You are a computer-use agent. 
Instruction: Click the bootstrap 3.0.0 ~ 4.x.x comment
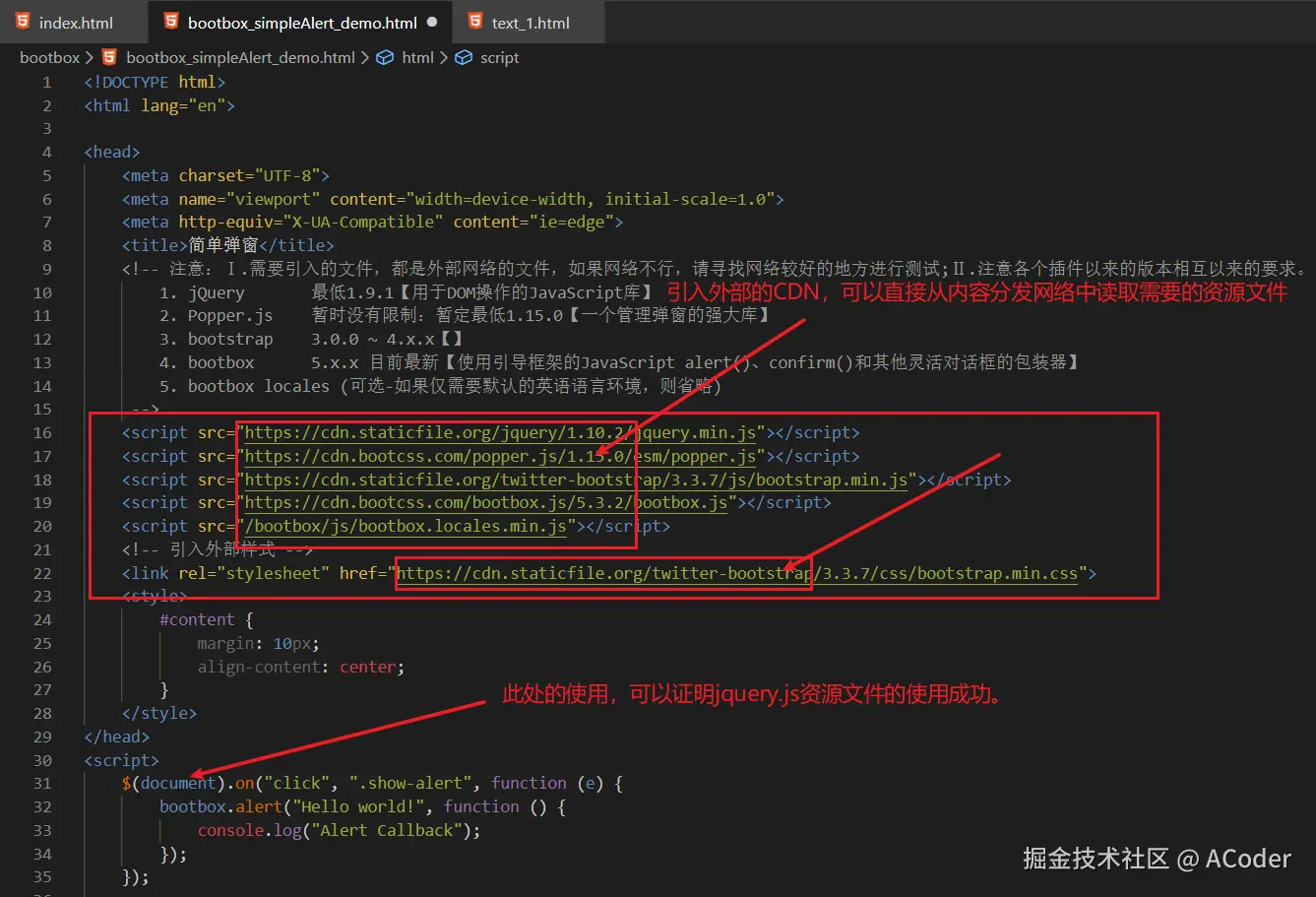[311, 339]
